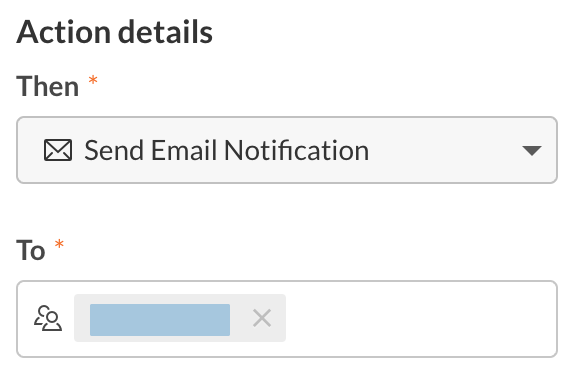This screenshot has width=574, height=380.
Task: Click the To field label
Action: click(x=31, y=250)
